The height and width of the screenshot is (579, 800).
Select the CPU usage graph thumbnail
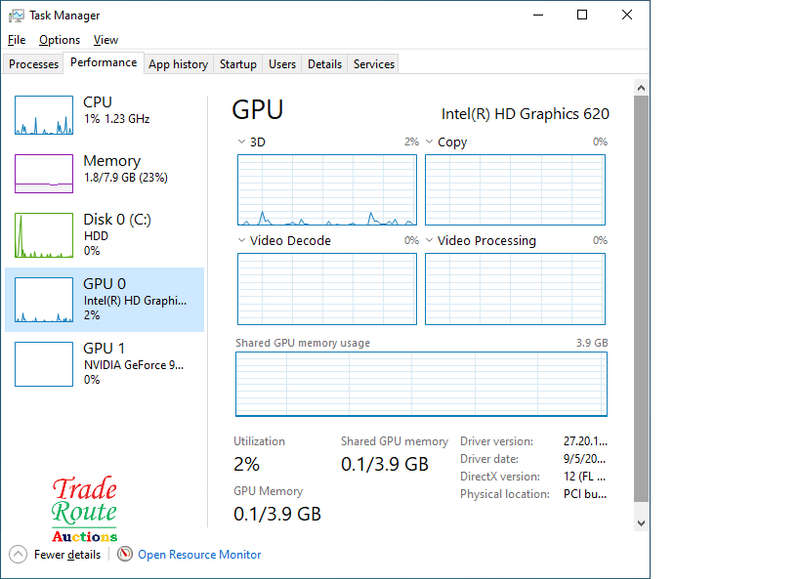44,115
